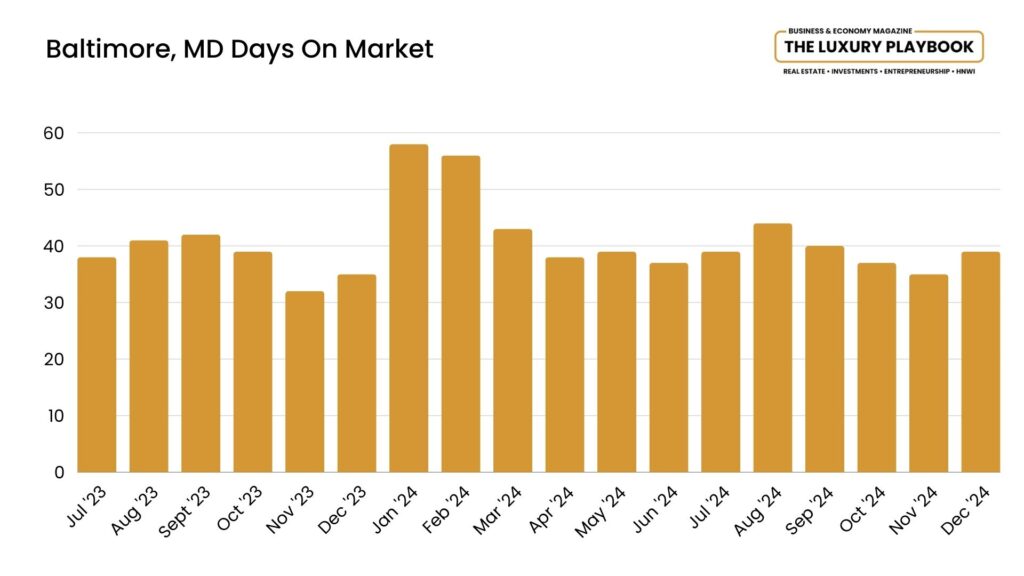
Task: Select the Aug '24 bar
Action: (772, 348)
